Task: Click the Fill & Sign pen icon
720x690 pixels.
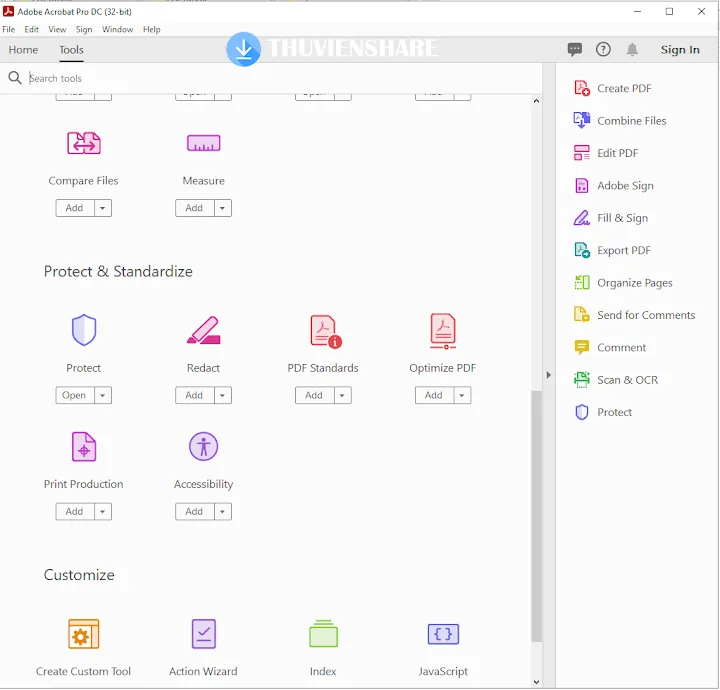Action: [x=582, y=218]
